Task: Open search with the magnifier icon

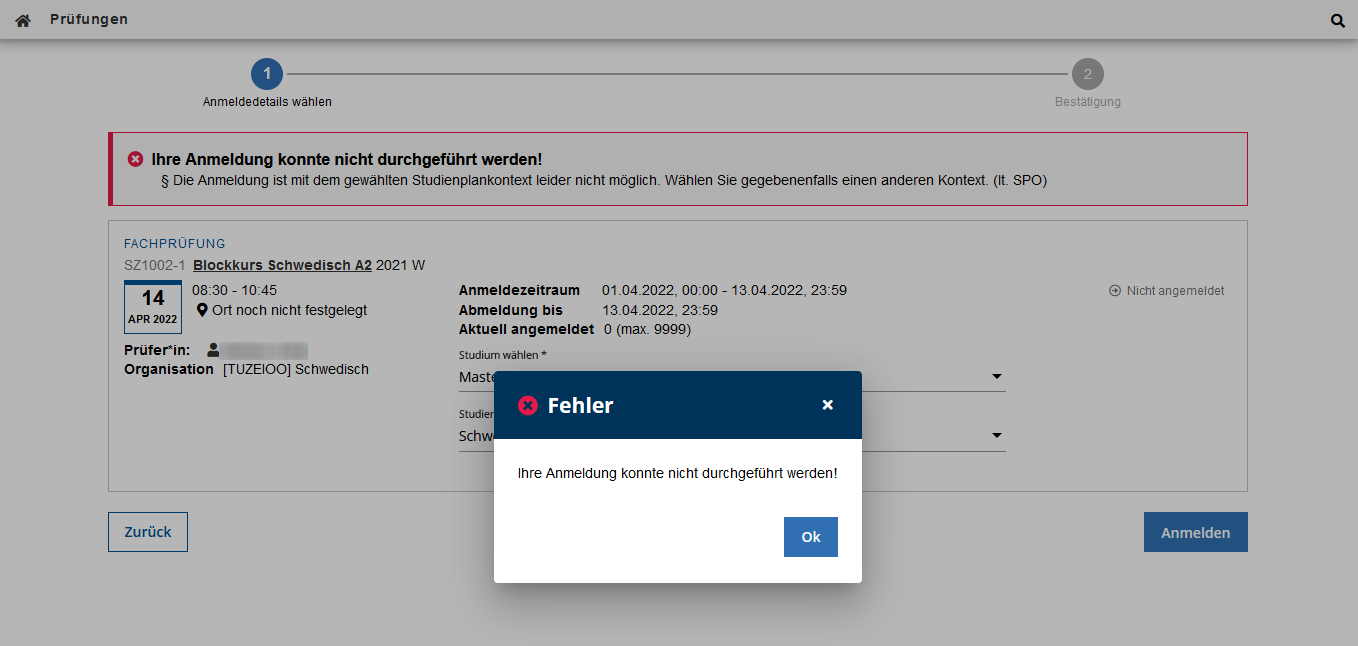Action: [x=1337, y=20]
